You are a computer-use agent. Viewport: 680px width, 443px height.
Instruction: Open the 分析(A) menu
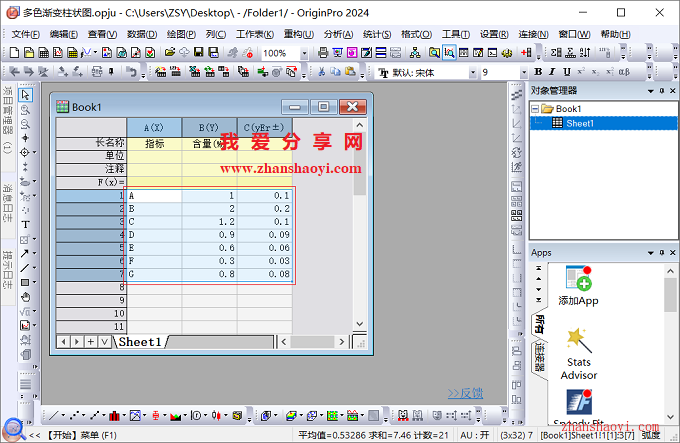point(338,34)
